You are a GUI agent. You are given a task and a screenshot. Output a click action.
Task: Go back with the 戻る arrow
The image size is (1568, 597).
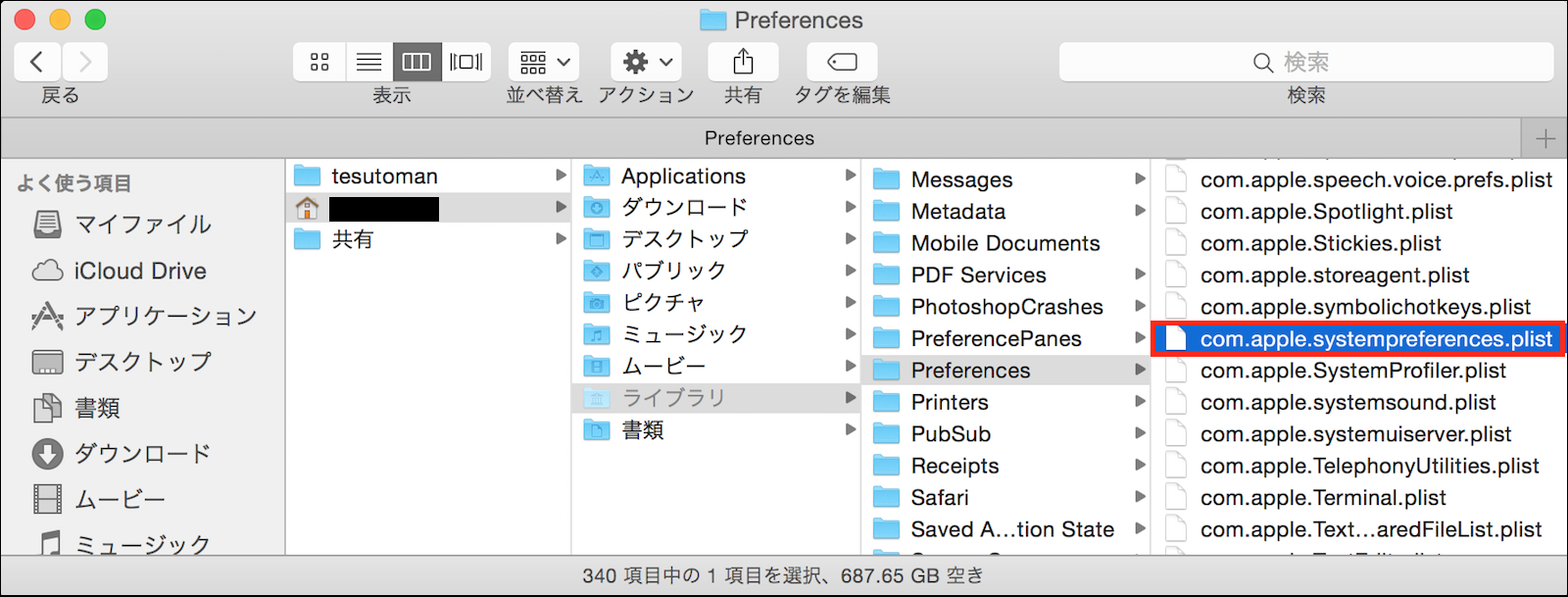tap(37, 62)
